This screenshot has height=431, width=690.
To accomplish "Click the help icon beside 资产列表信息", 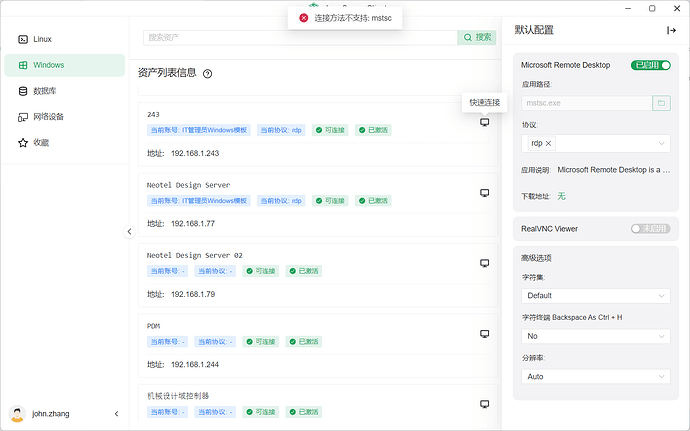I will [x=207, y=74].
